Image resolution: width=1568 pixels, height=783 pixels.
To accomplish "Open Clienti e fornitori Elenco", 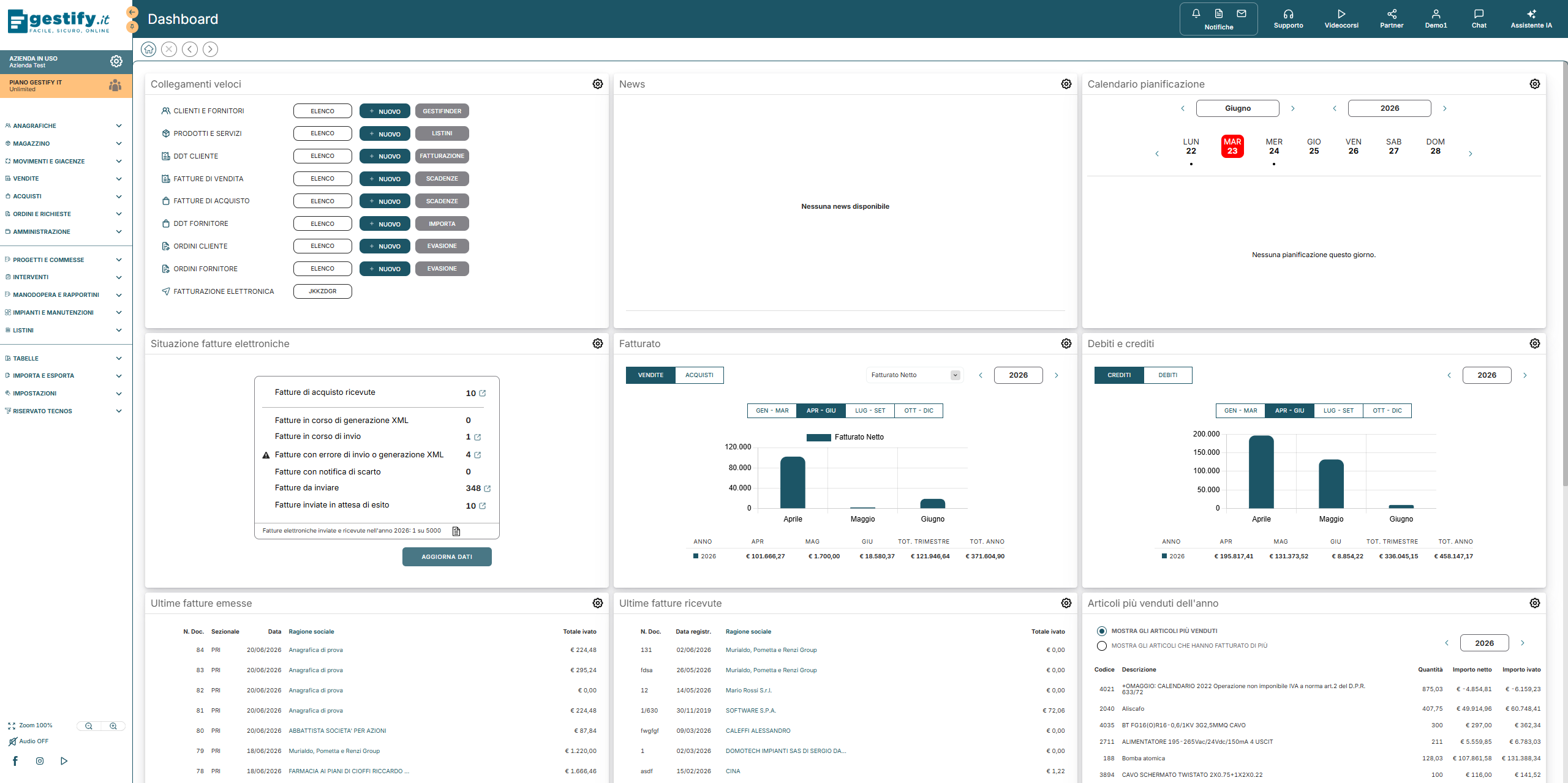I will [x=322, y=111].
